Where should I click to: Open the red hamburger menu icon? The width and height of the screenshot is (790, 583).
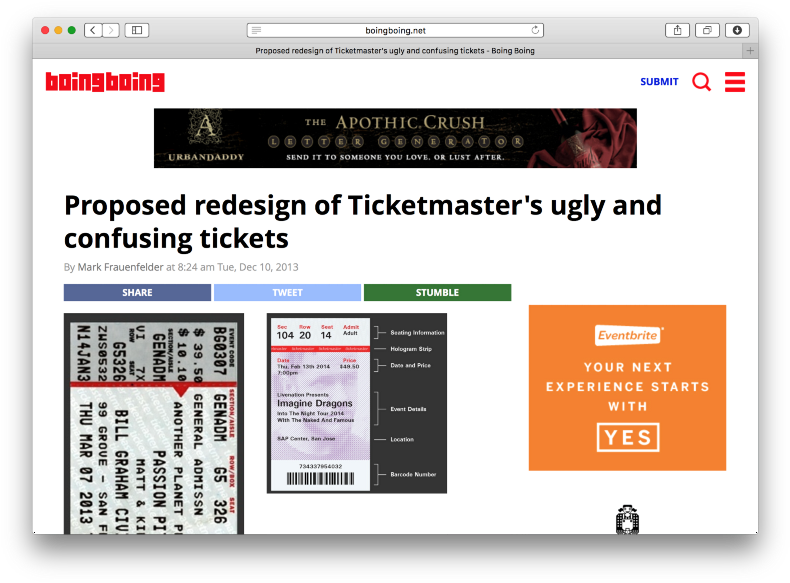tap(735, 82)
